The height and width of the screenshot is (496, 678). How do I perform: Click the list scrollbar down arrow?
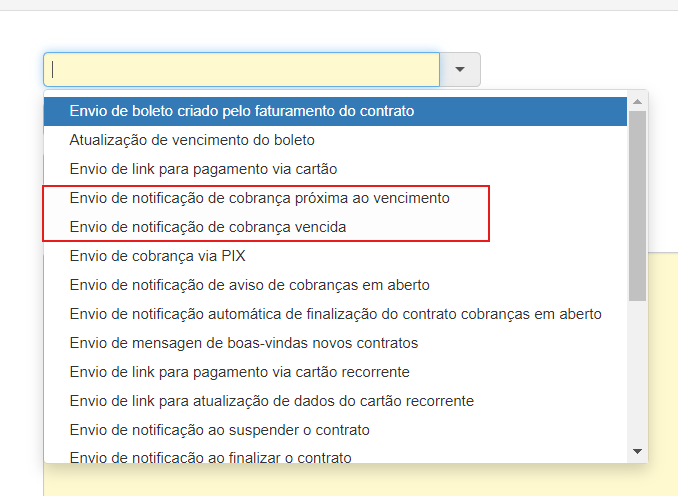pyautogui.click(x=637, y=452)
